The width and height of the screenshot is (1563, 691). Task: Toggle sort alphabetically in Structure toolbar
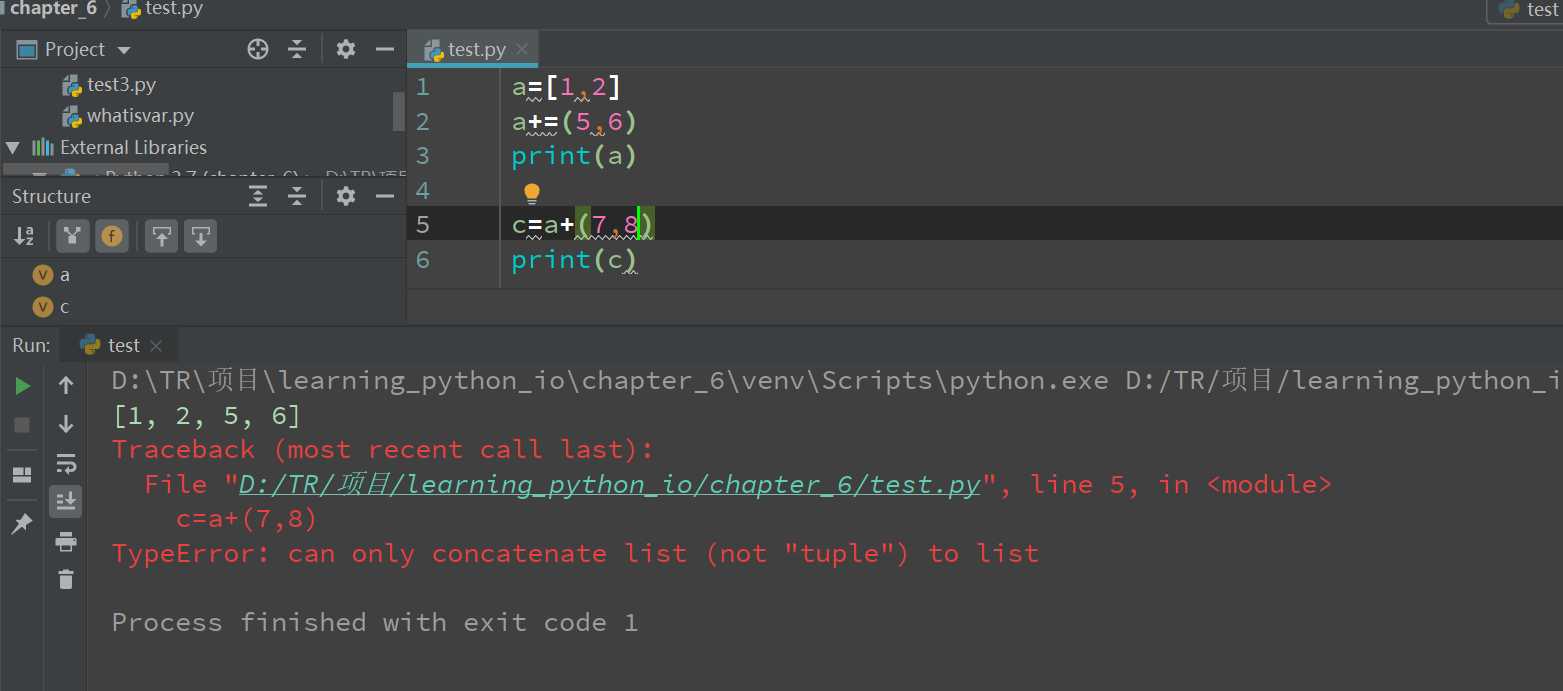(x=24, y=236)
